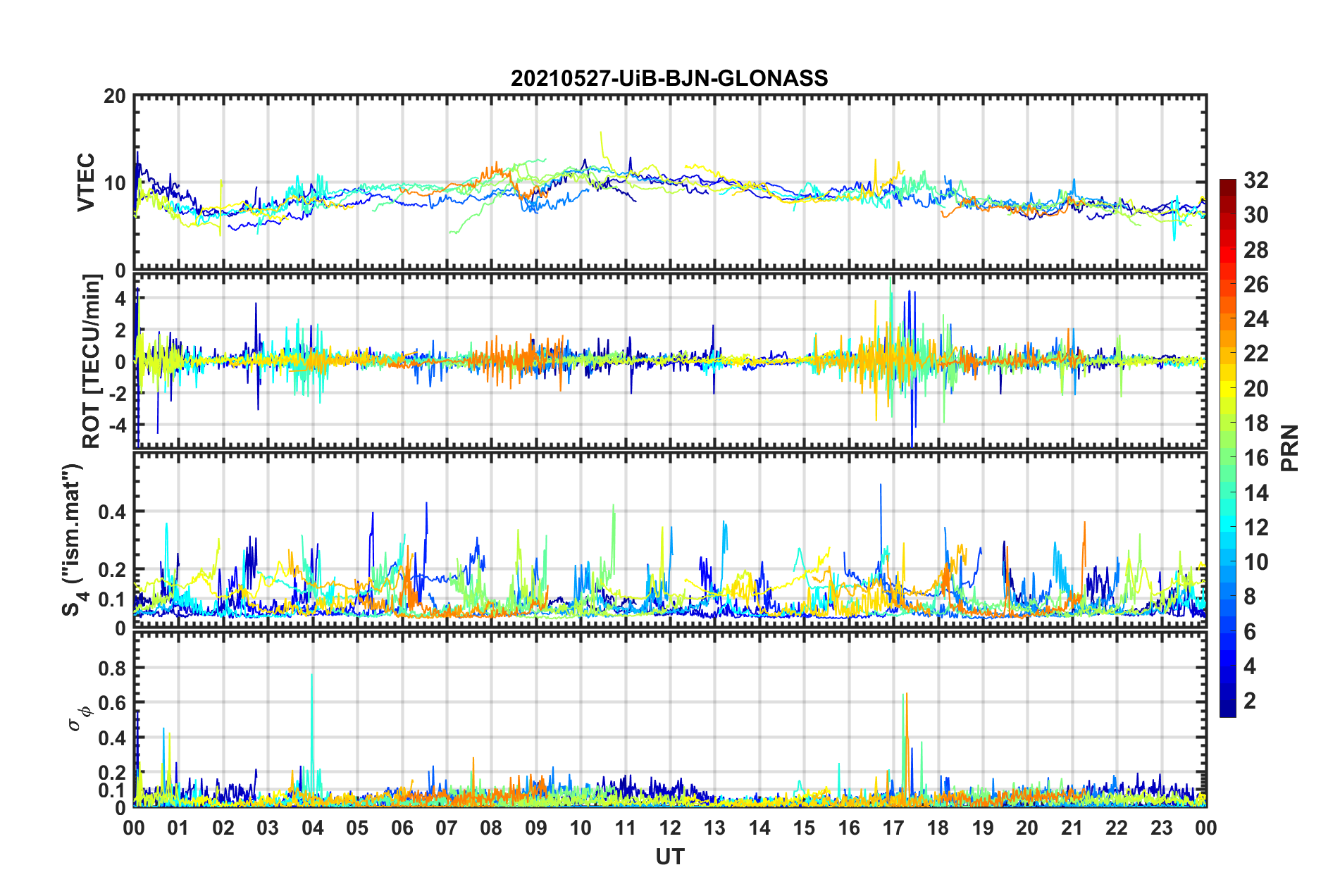
Task: Click the UT time tick 04
Action: [x=313, y=828]
